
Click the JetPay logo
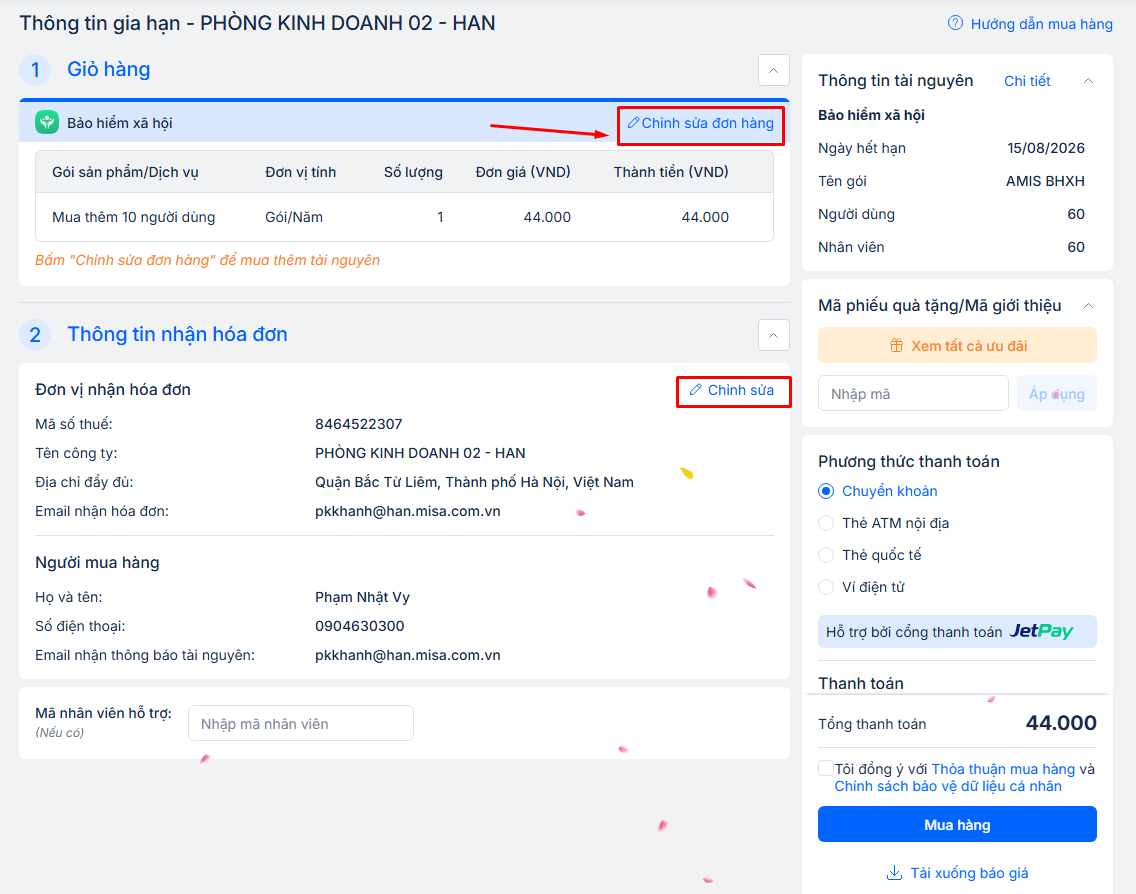1041,631
